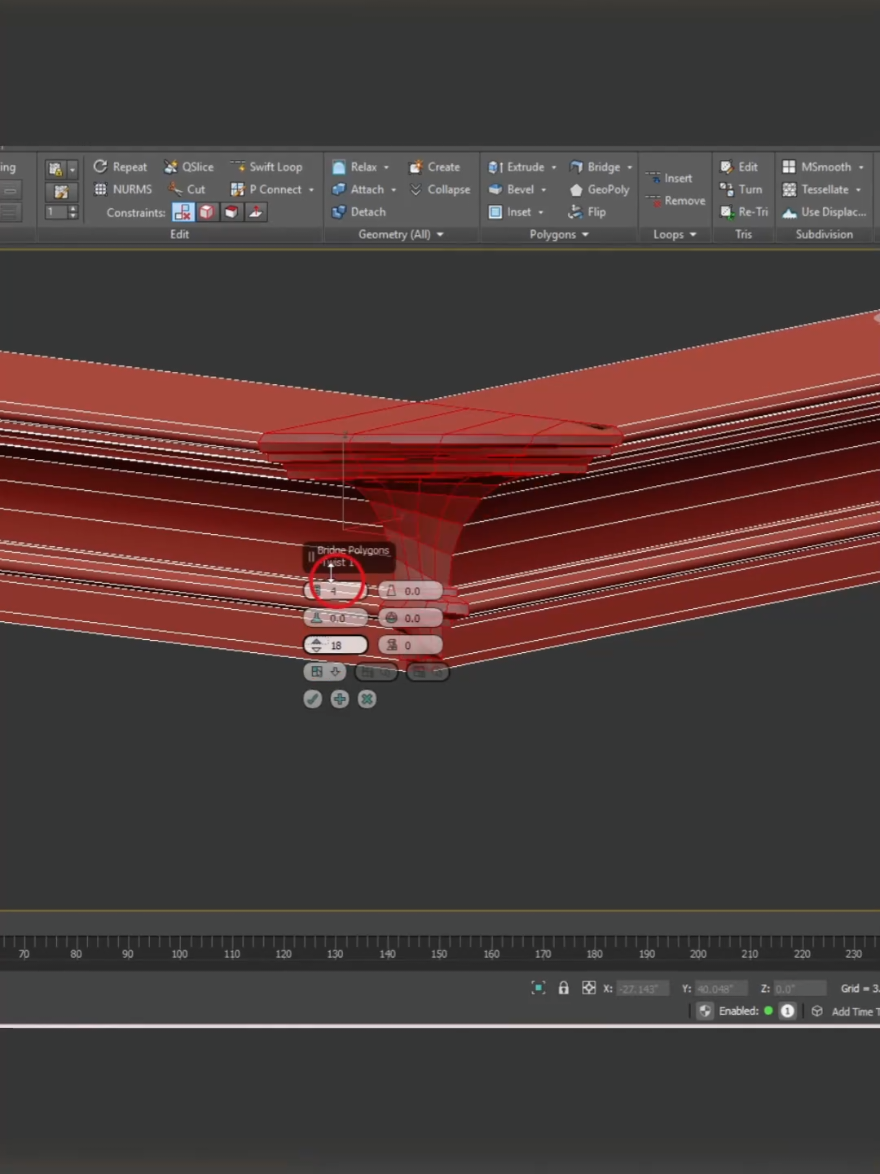This screenshot has height=1174, width=880.
Task: Activate the Cut tool
Action: (186, 189)
